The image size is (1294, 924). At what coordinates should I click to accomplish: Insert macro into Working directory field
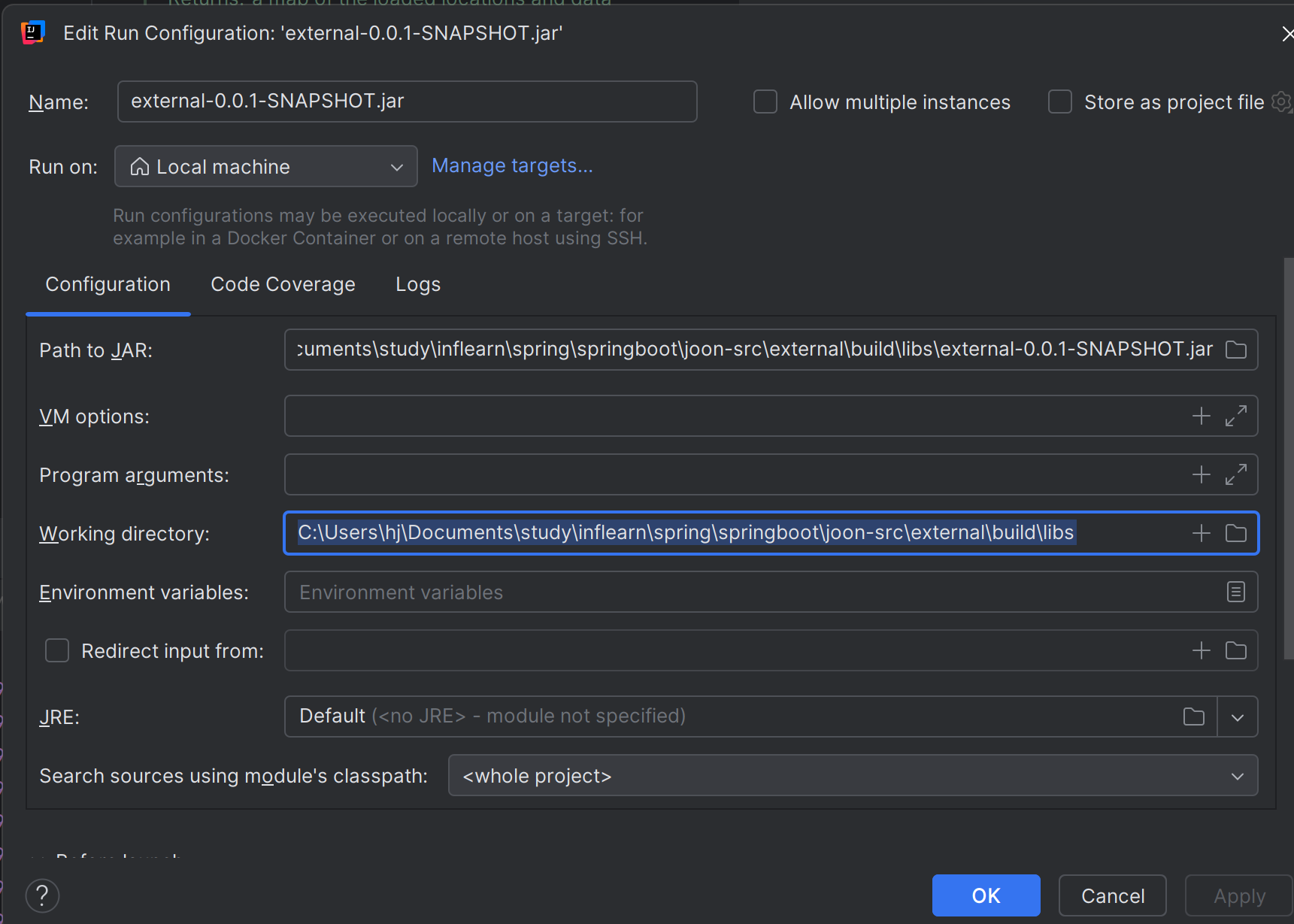[x=1202, y=533]
